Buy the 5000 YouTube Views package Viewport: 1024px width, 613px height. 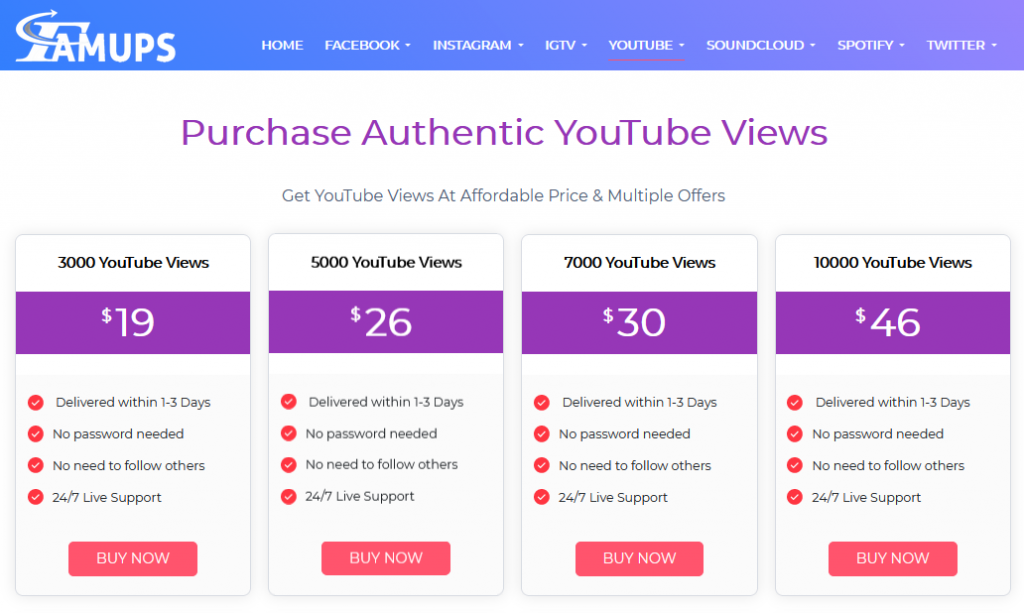tap(386, 558)
